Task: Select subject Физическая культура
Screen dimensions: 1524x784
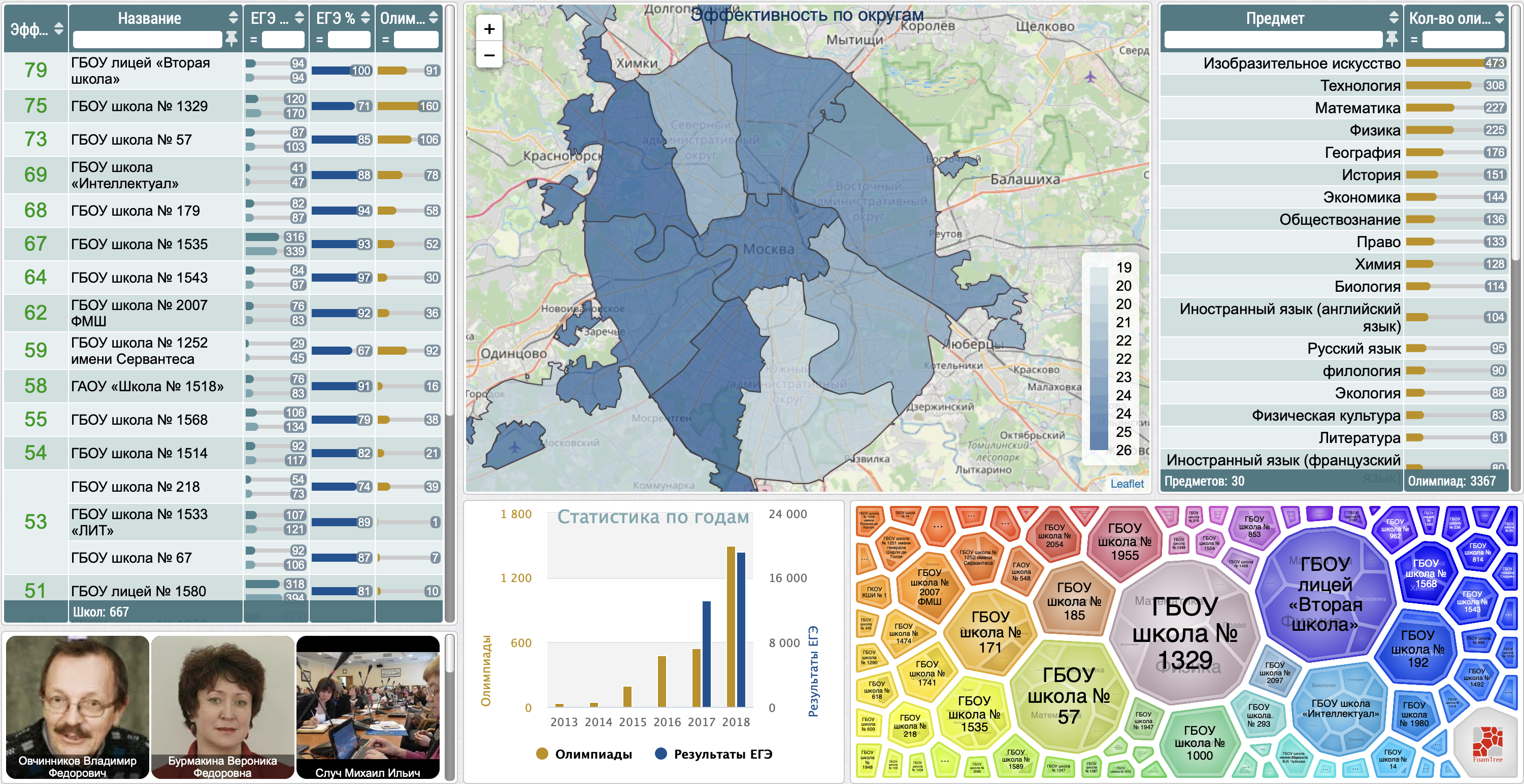Action: pyautogui.click(x=1335, y=416)
